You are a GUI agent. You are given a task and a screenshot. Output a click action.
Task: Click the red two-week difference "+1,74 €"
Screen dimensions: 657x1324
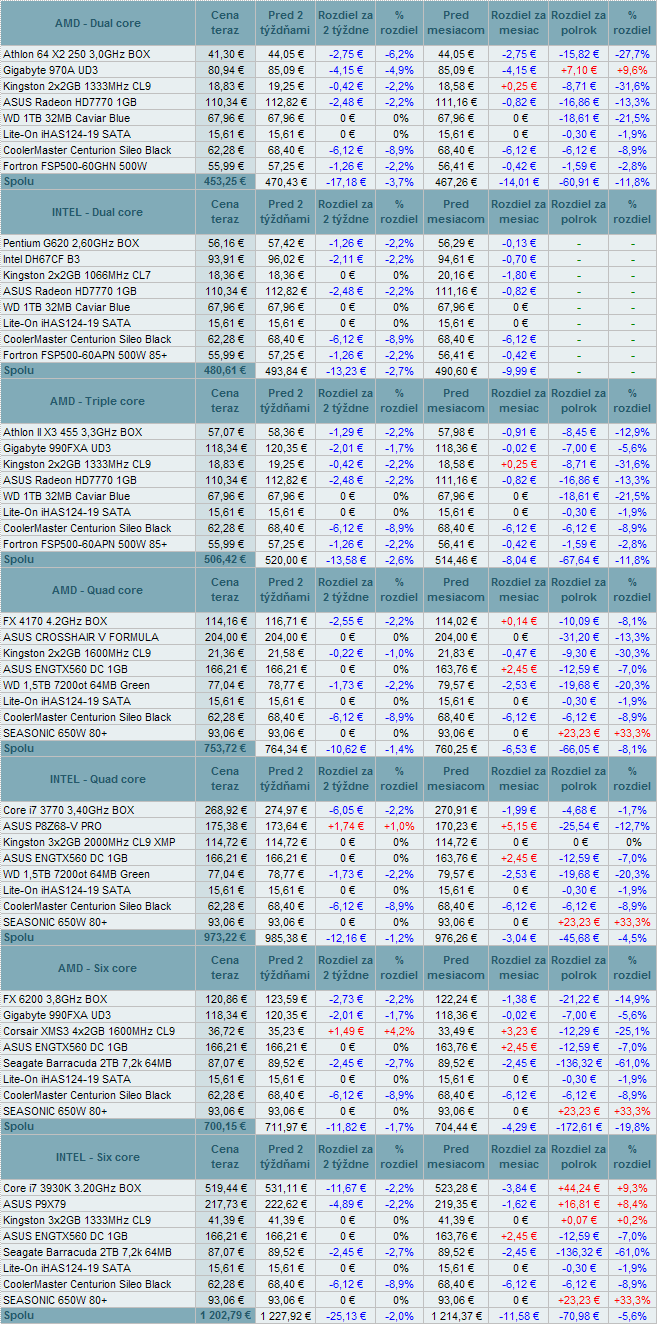(x=345, y=827)
